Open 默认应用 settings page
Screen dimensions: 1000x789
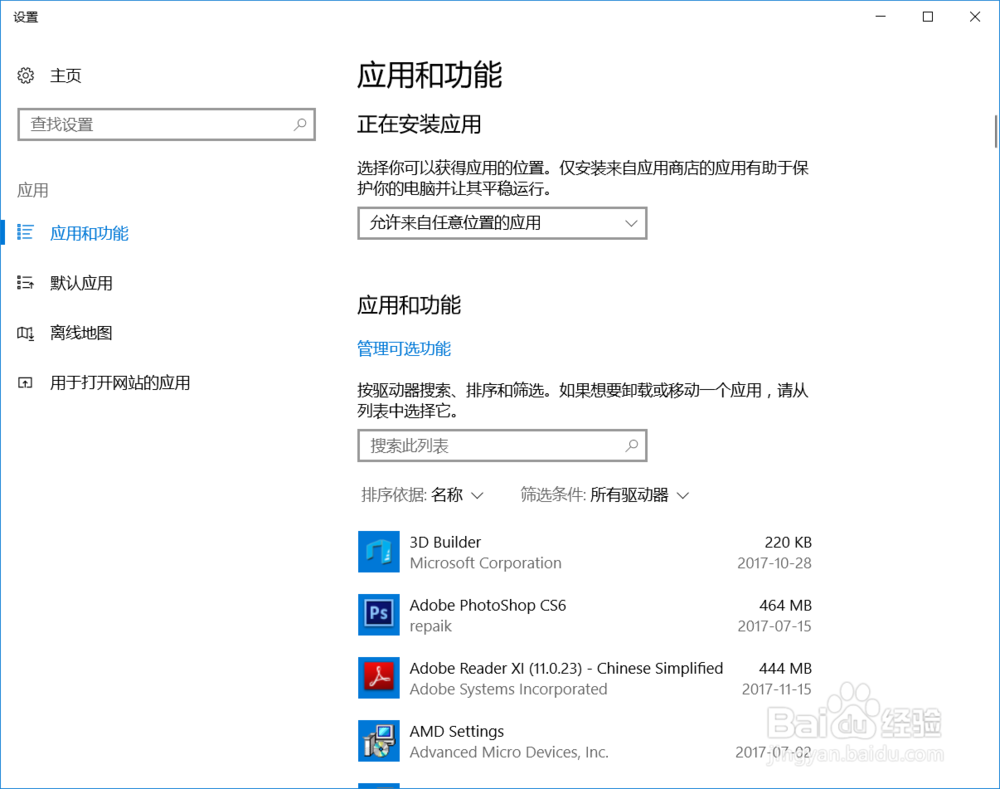point(81,283)
